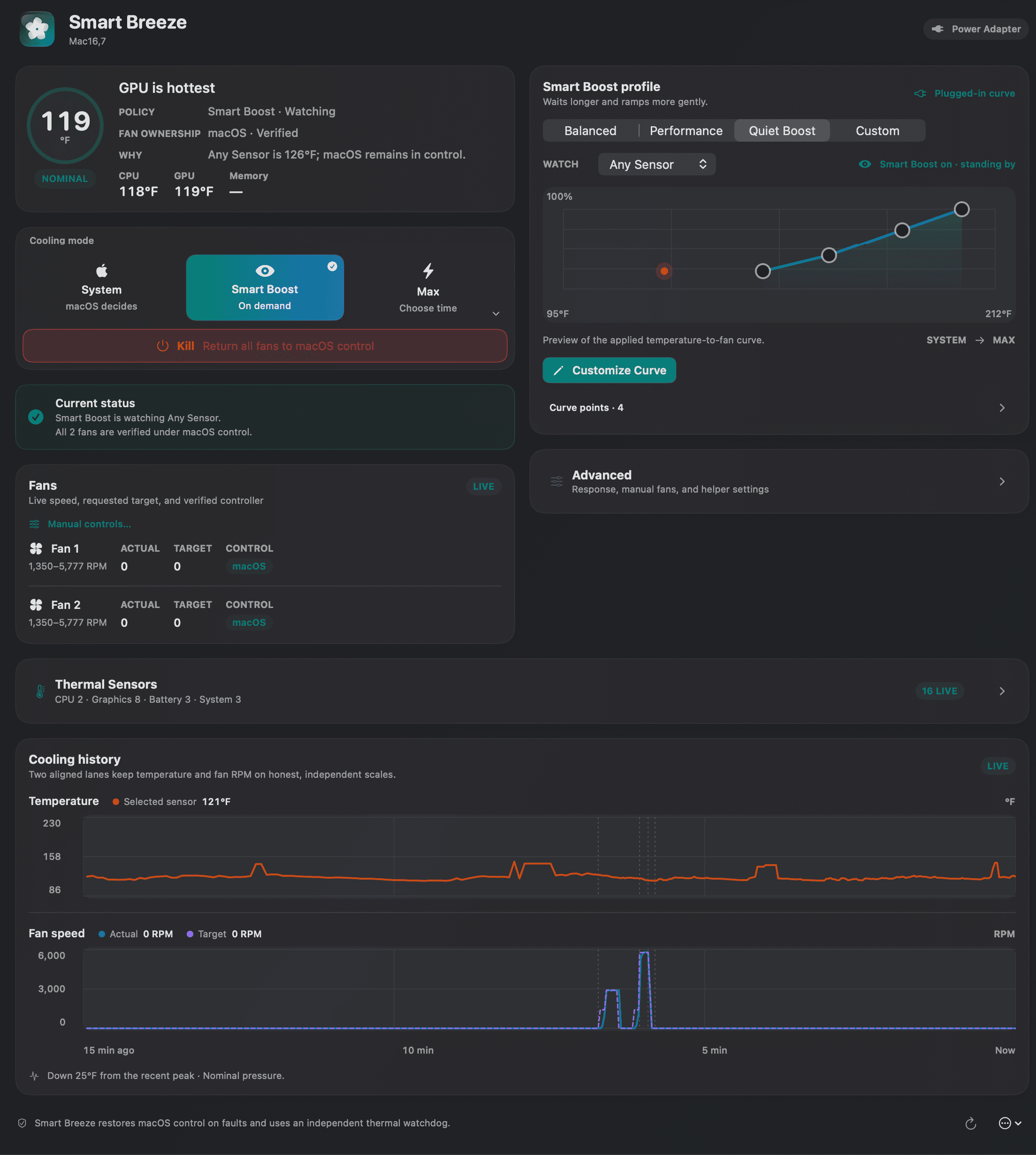
Task: Click the lowest left curve point
Action: [x=763, y=271]
